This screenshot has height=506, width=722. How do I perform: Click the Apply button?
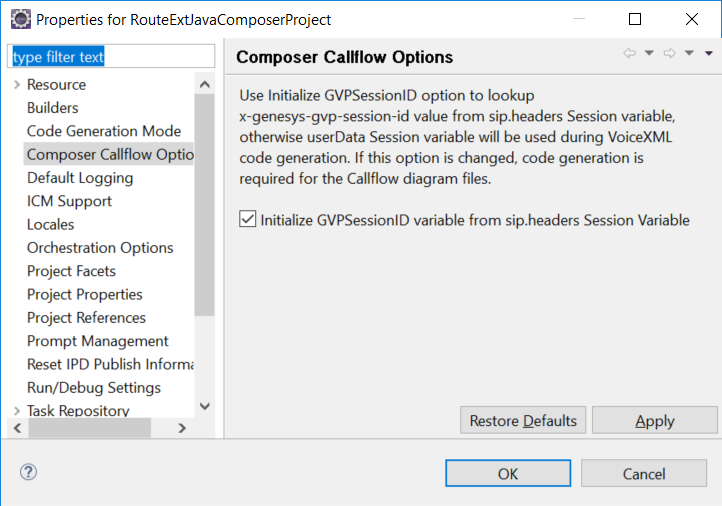click(654, 421)
